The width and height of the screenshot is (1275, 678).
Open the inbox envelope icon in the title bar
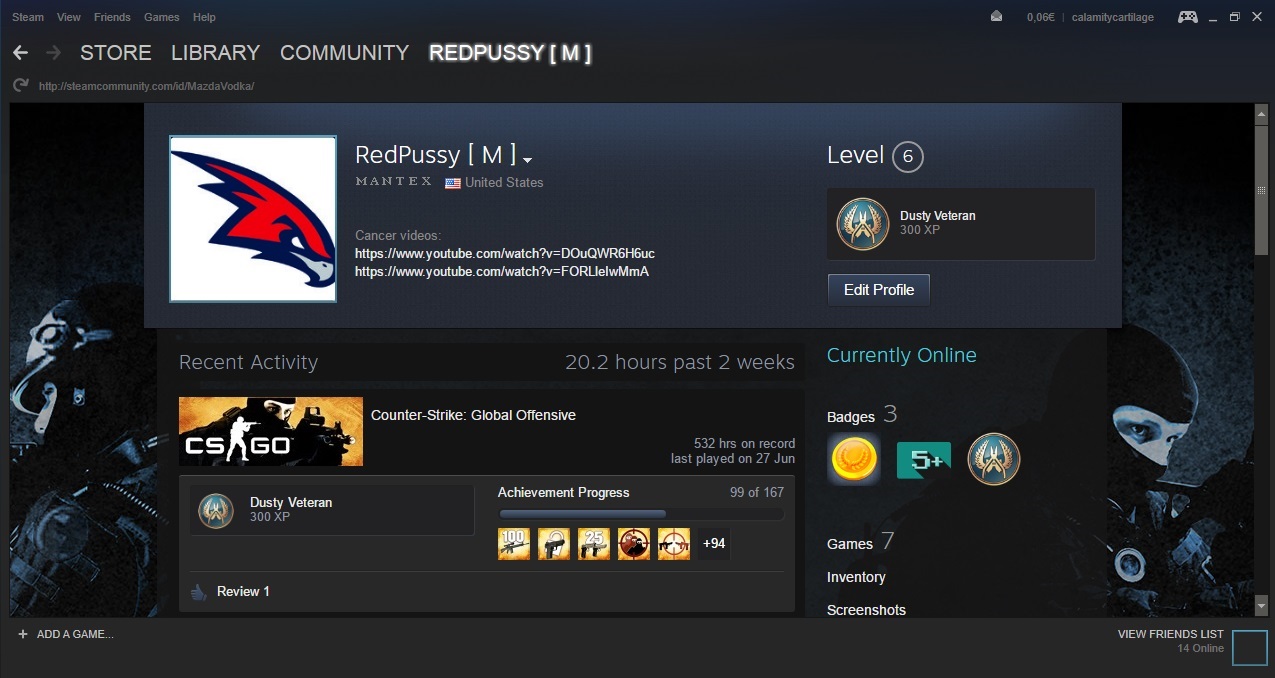[x=996, y=16]
